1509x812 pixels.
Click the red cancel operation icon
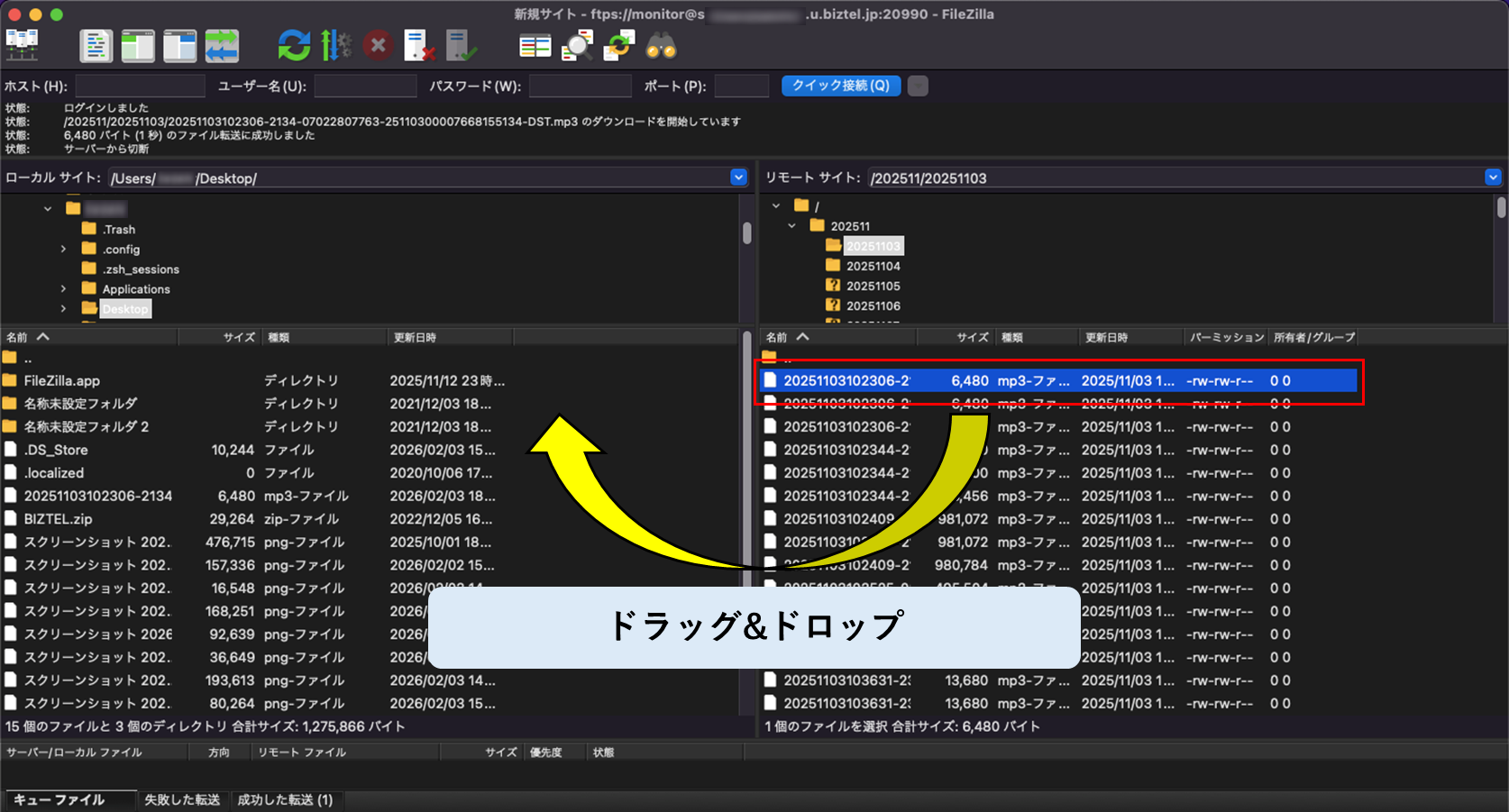coord(378,45)
